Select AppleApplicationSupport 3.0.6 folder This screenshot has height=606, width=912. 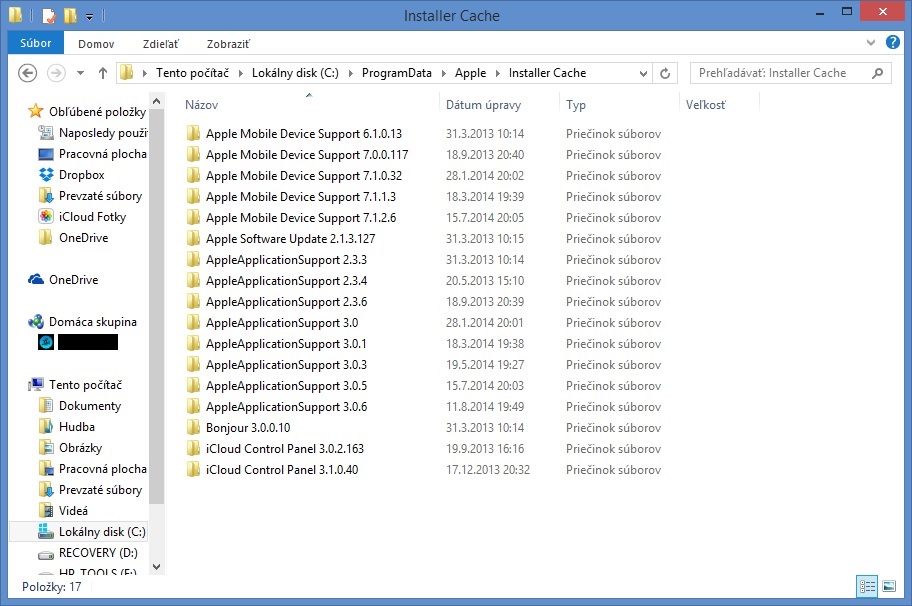click(286, 407)
